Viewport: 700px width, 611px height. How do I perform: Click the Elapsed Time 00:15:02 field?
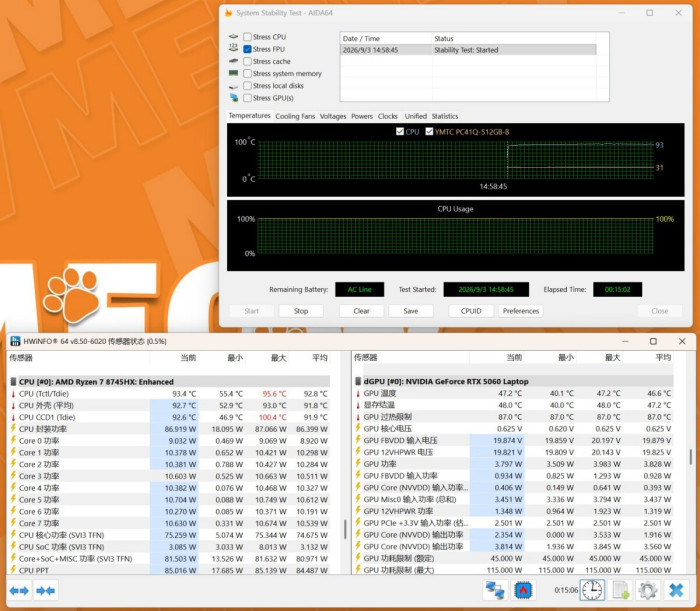pyautogui.click(x=617, y=289)
